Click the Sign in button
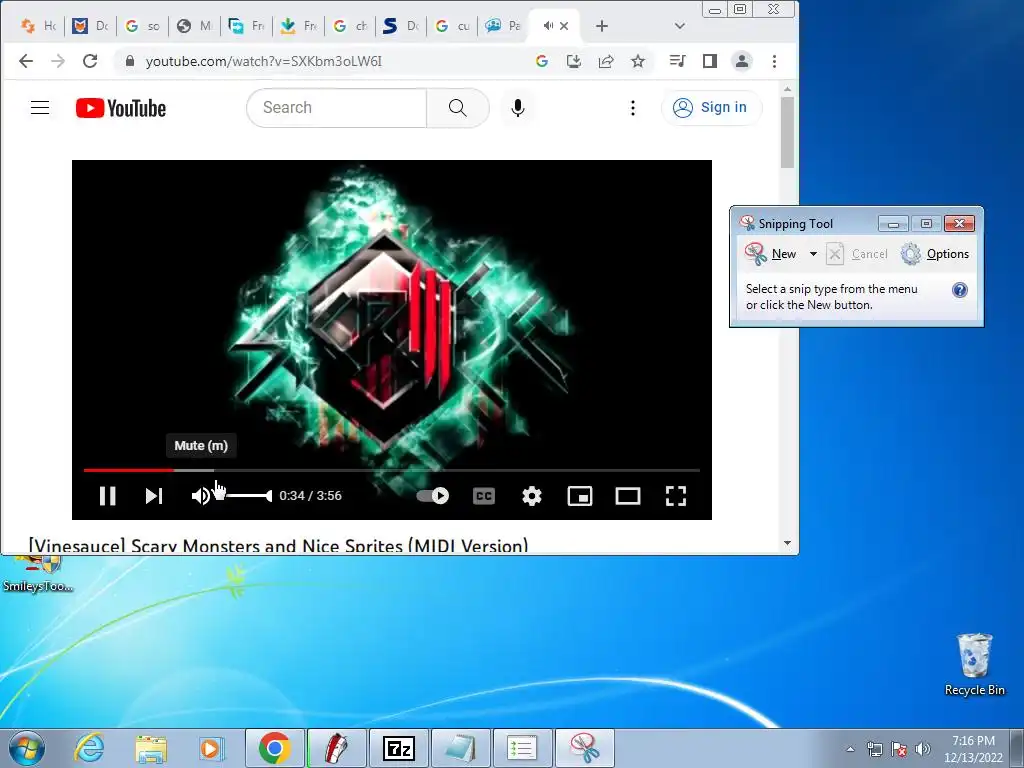1024x768 pixels. [x=711, y=108]
